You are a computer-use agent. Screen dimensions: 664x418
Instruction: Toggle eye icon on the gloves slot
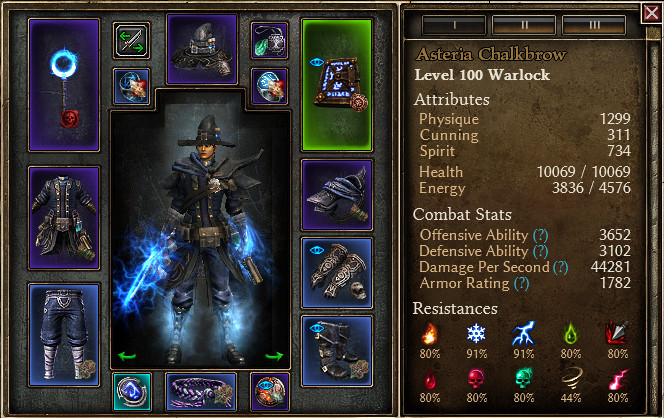tap(316, 250)
